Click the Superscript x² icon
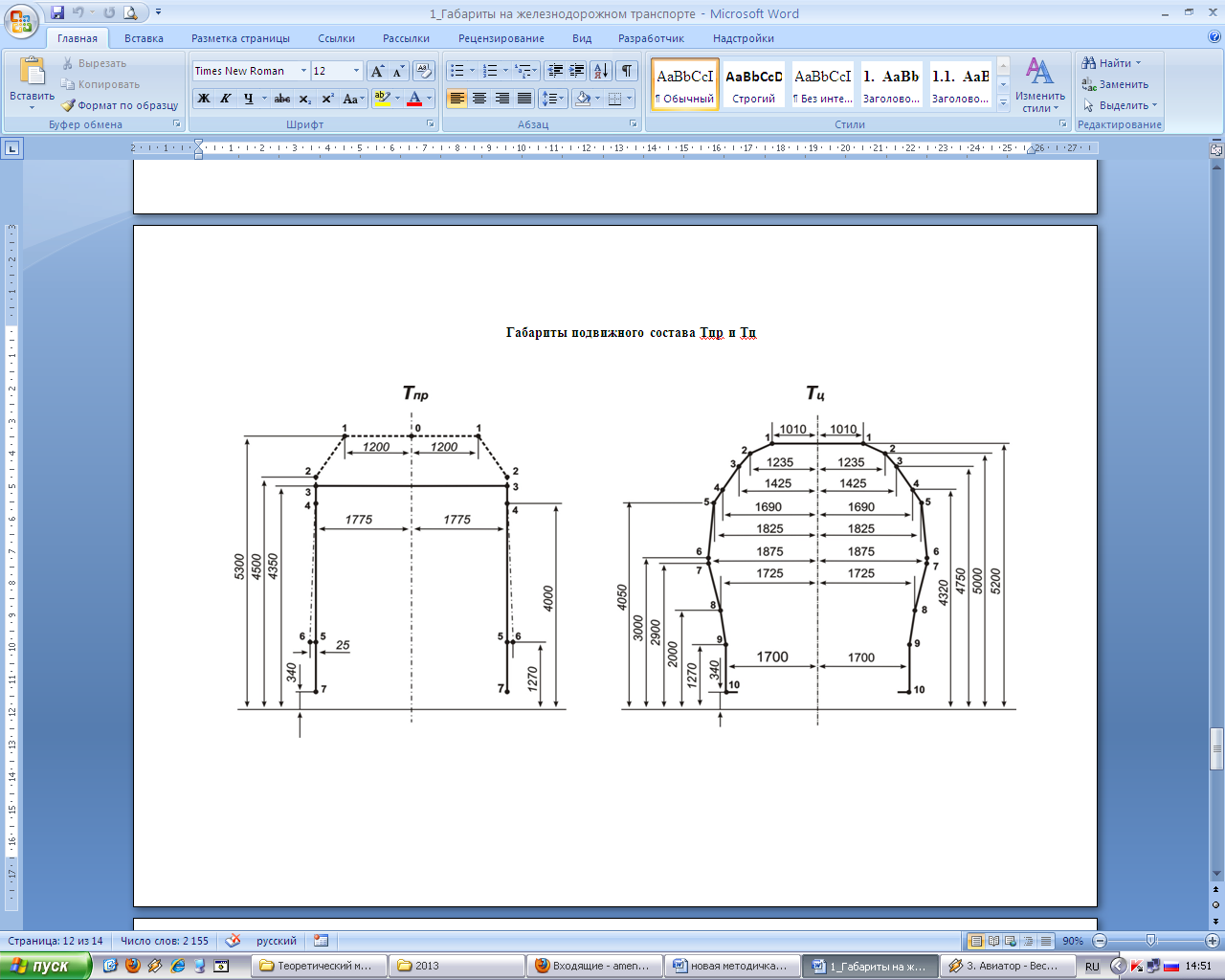Viewport: 1225px width, 980px height. point(327,99)
